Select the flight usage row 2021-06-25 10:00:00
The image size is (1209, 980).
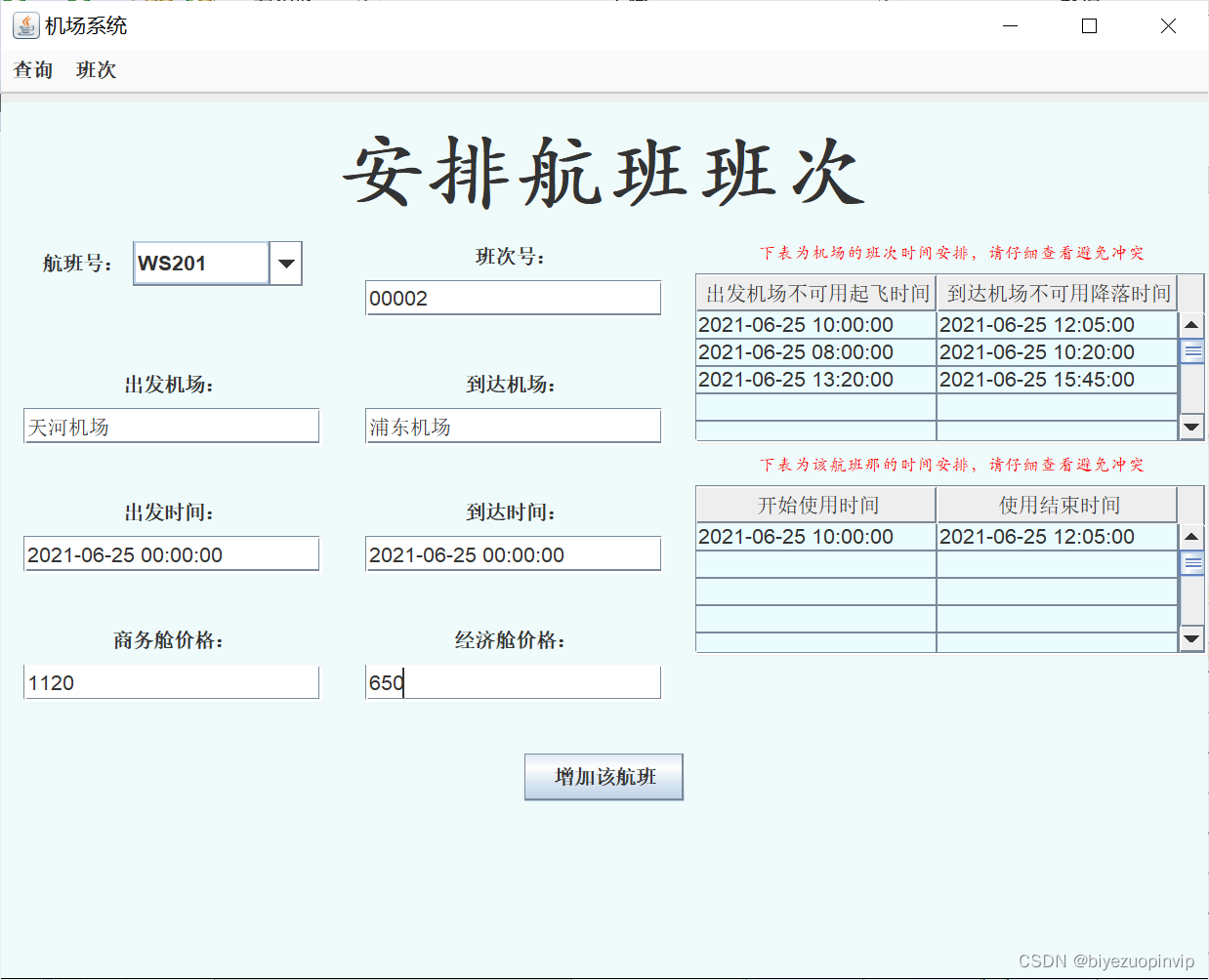tap(815, 536)
